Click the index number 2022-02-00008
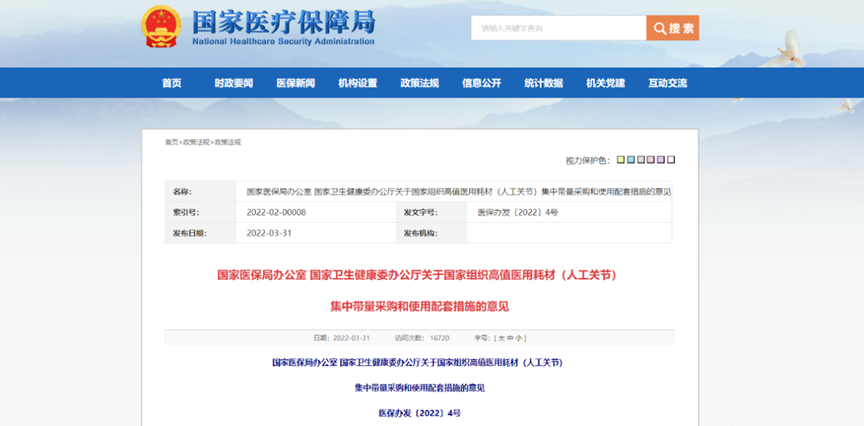The height and width of the screenshot is (426, 864). (276, 212)
